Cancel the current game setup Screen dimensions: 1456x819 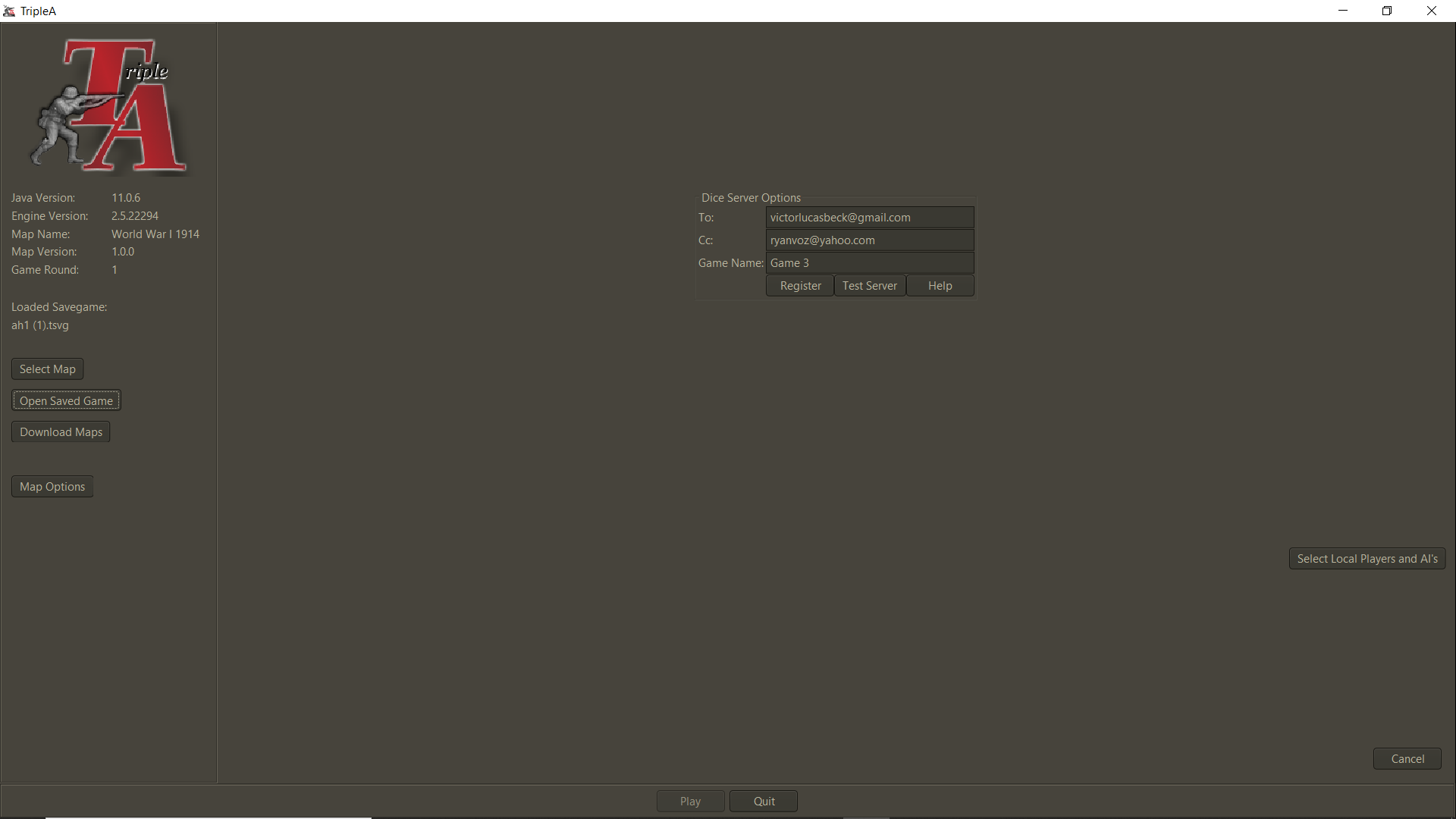pyautogui.click(x=1407, y=758)
